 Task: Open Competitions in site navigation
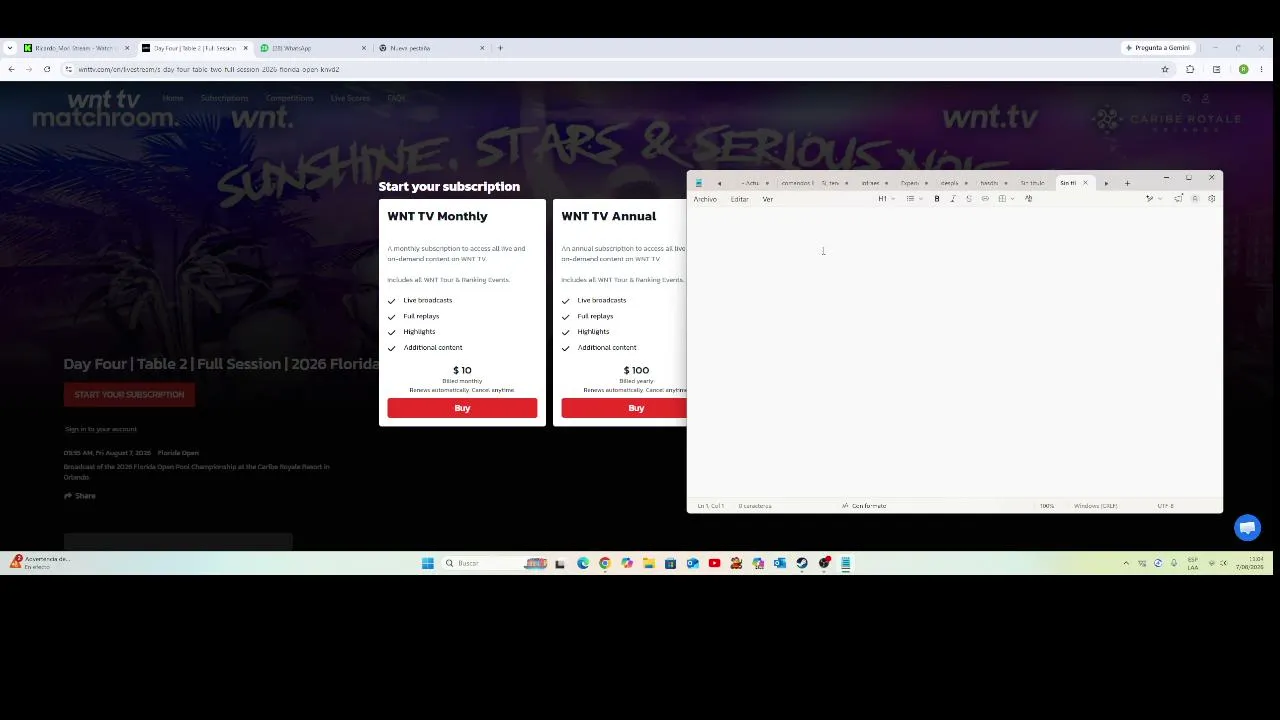289,98
